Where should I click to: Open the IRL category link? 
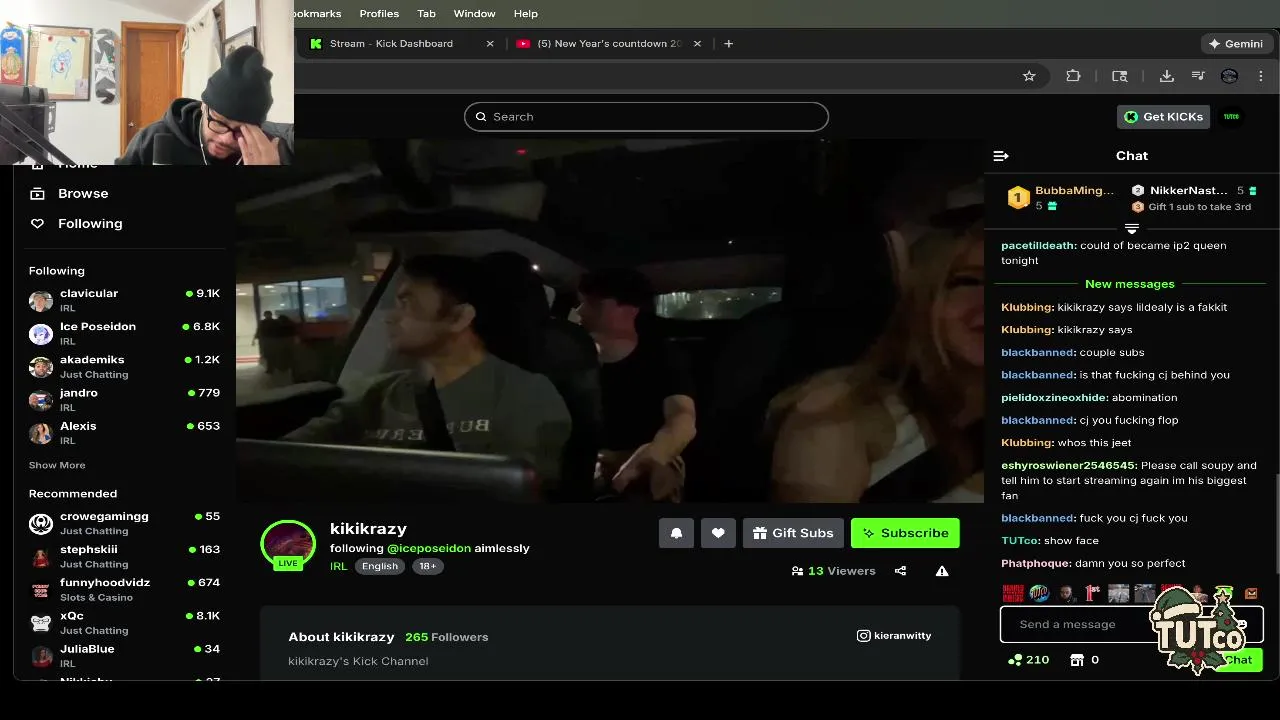pos(339,566)
